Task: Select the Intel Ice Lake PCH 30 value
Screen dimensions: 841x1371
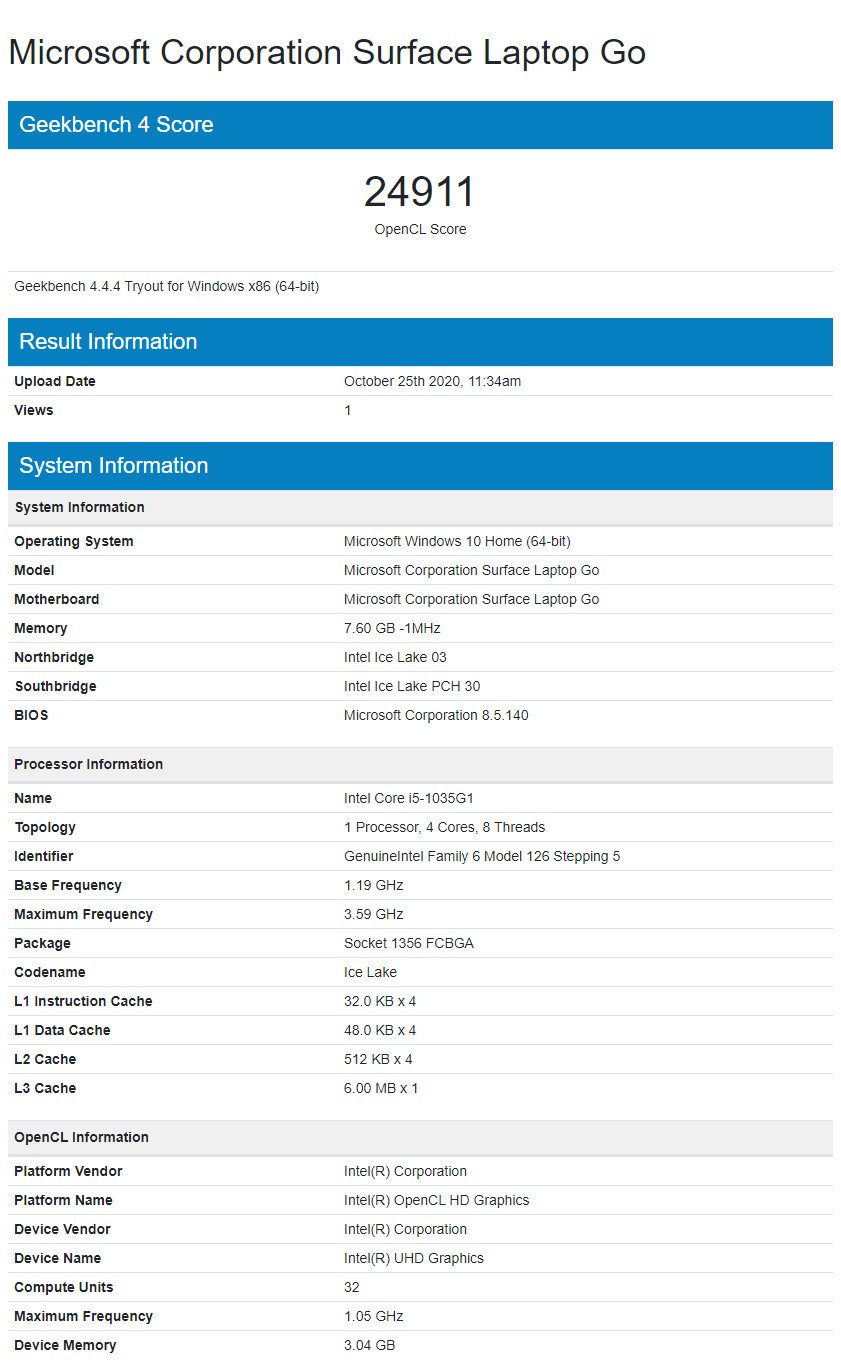Action: [x=412, y=686]
